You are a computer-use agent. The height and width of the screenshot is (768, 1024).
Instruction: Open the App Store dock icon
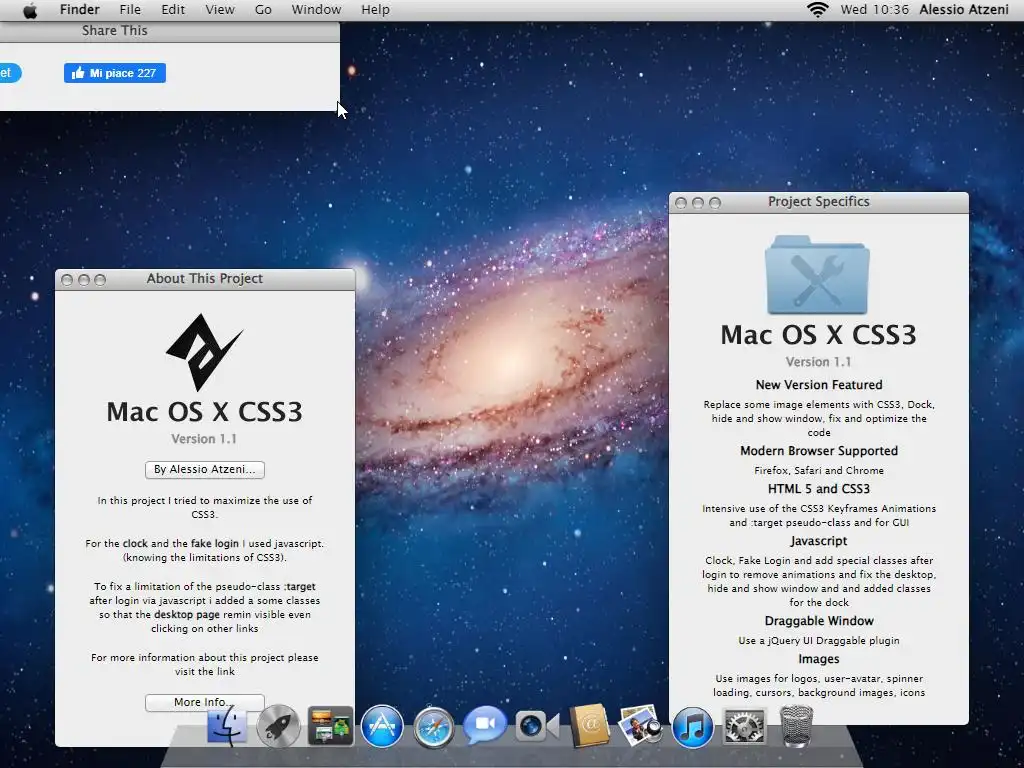tap(382, 726)
